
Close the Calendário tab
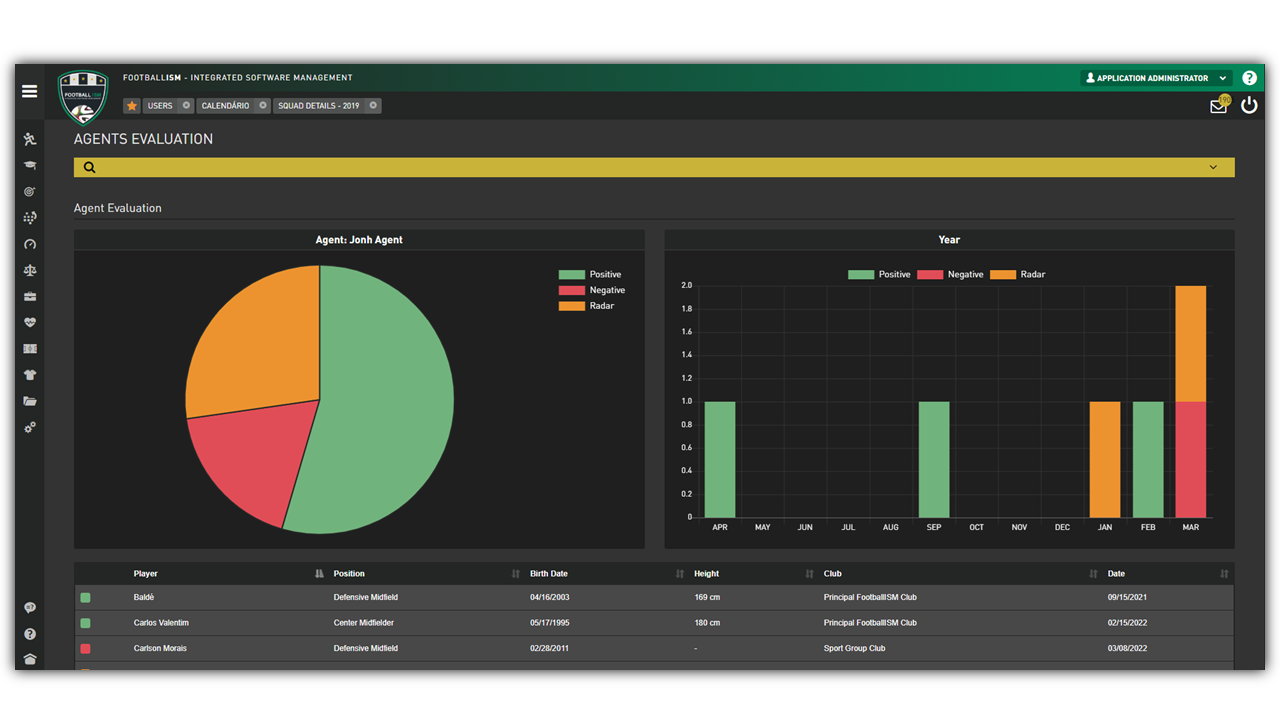[263, 105]
